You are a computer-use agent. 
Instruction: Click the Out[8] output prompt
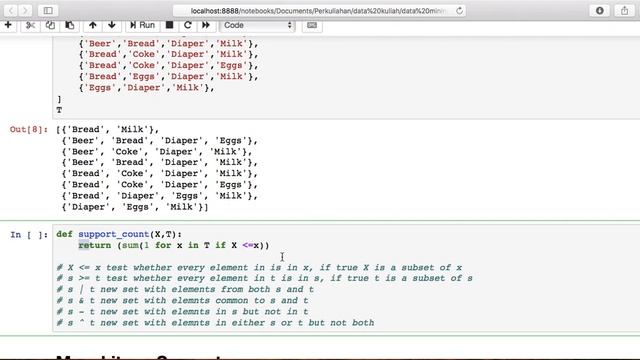(x=29, y=129)
